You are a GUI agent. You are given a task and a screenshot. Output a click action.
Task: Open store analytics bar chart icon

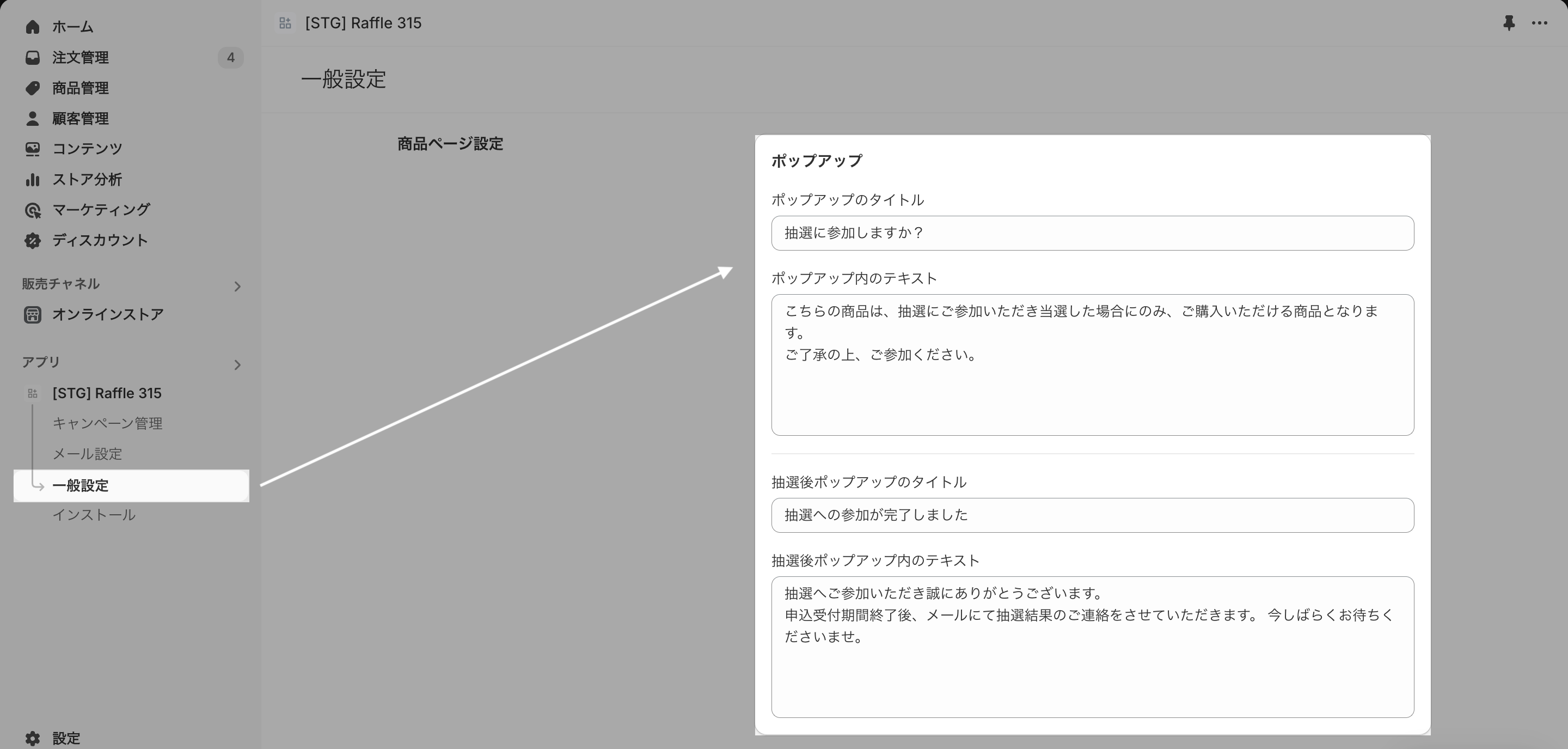tap(32, 179)
